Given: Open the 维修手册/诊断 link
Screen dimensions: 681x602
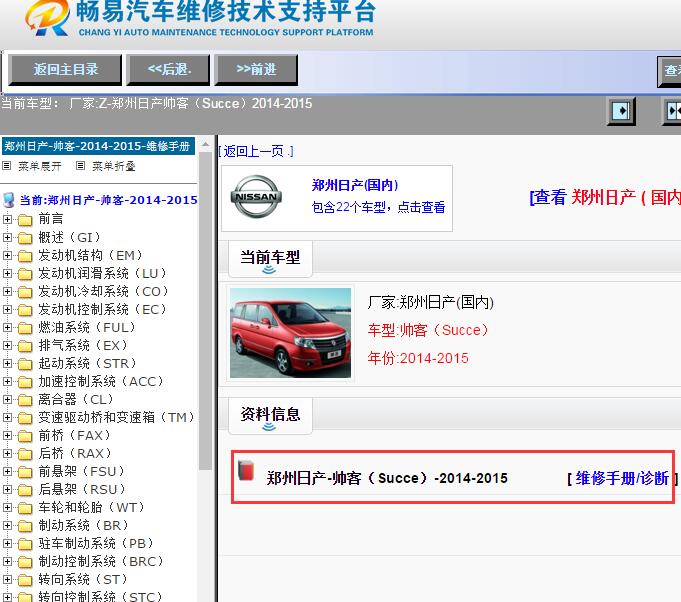Looking at the screenshot, I should pyautogui.click(x=622, y=478).
